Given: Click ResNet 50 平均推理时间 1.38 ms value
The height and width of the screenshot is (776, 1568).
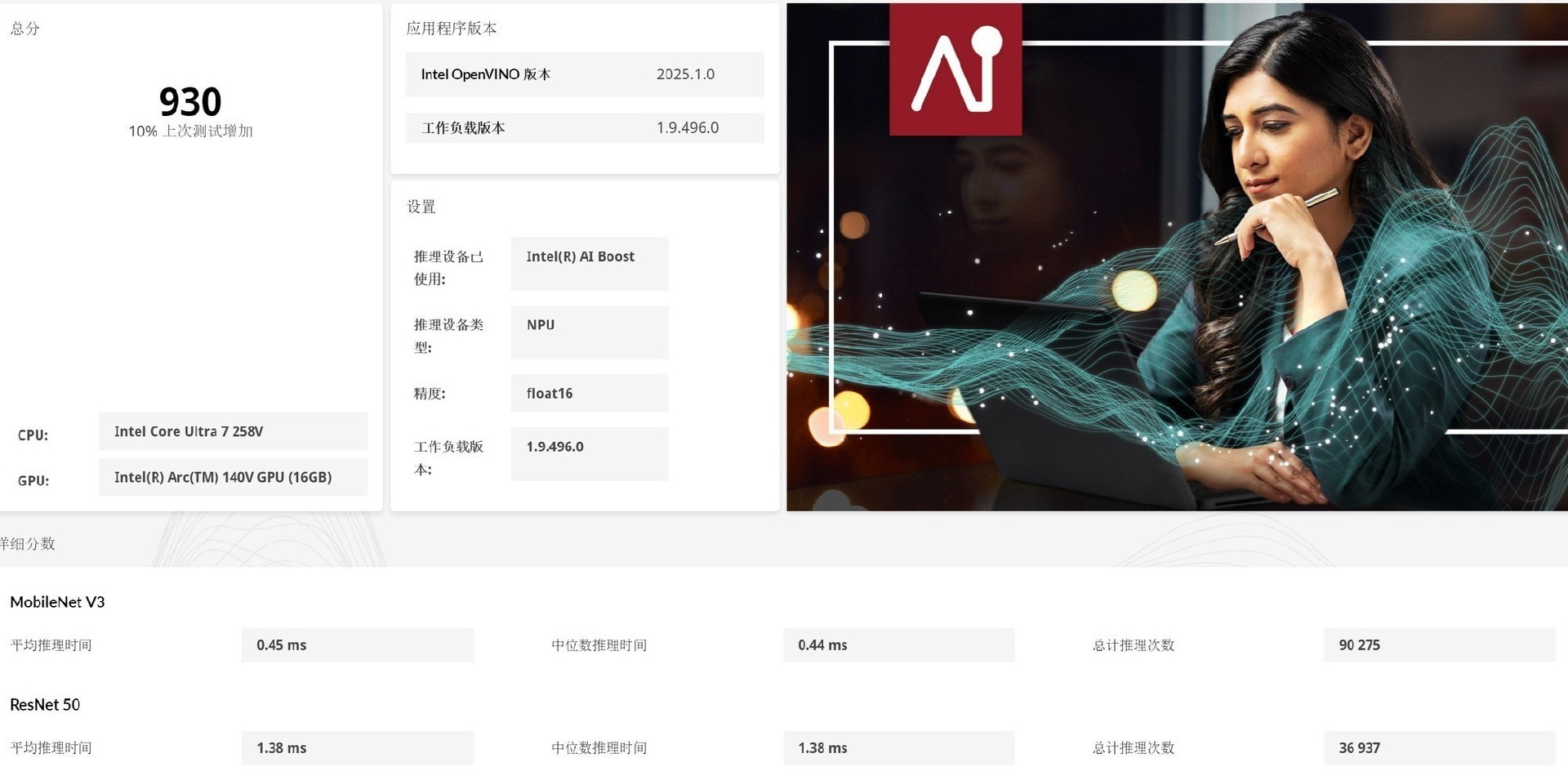Looking at the screenshot, I should point(357,747).
